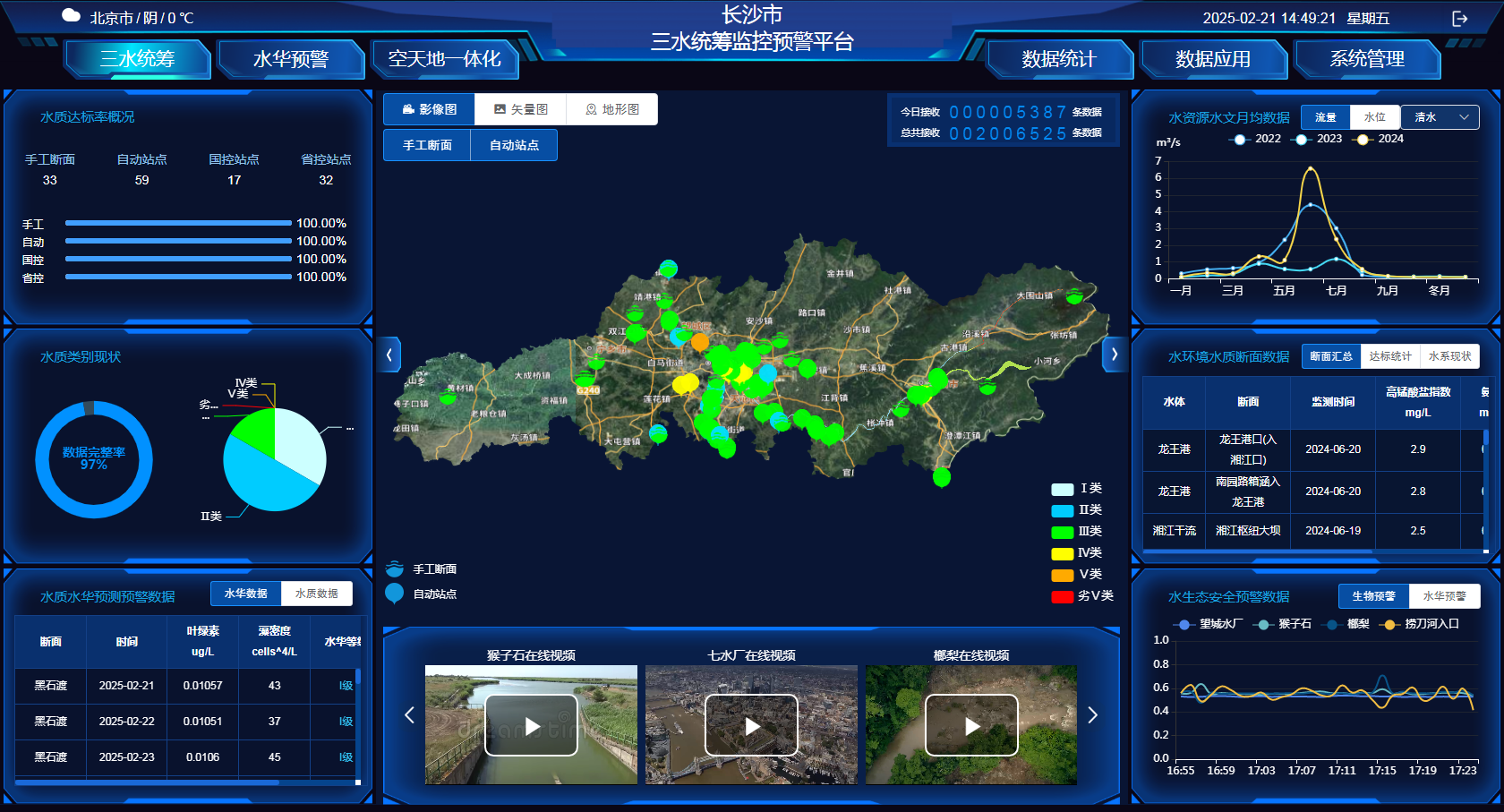
Task: Play the 椰梨在线视频 video
Action: point(971,725)
